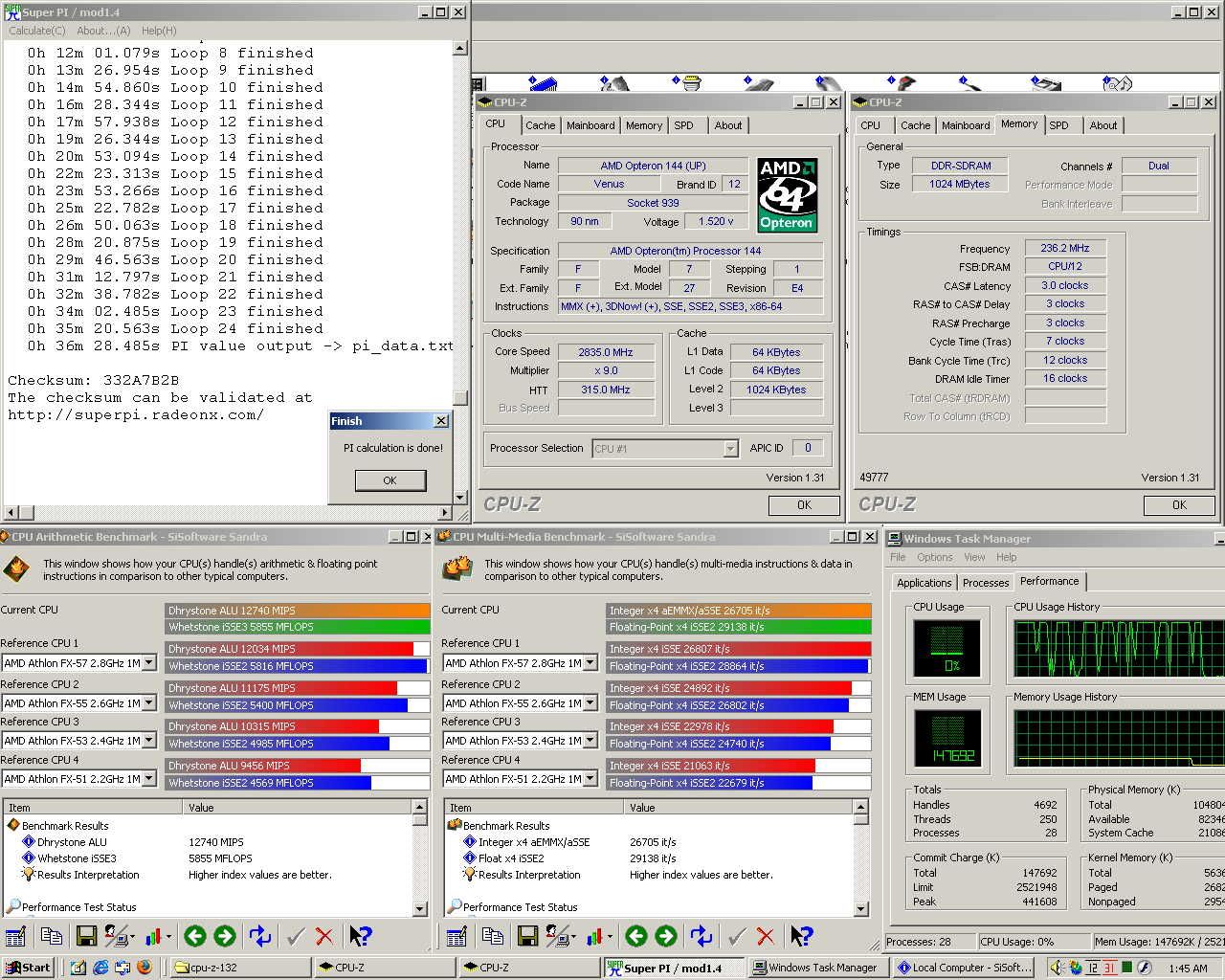Launch Firefox from quick launch
This screenshot has width=1225, height=980.
pyautogui.click(x=145, y=968)
